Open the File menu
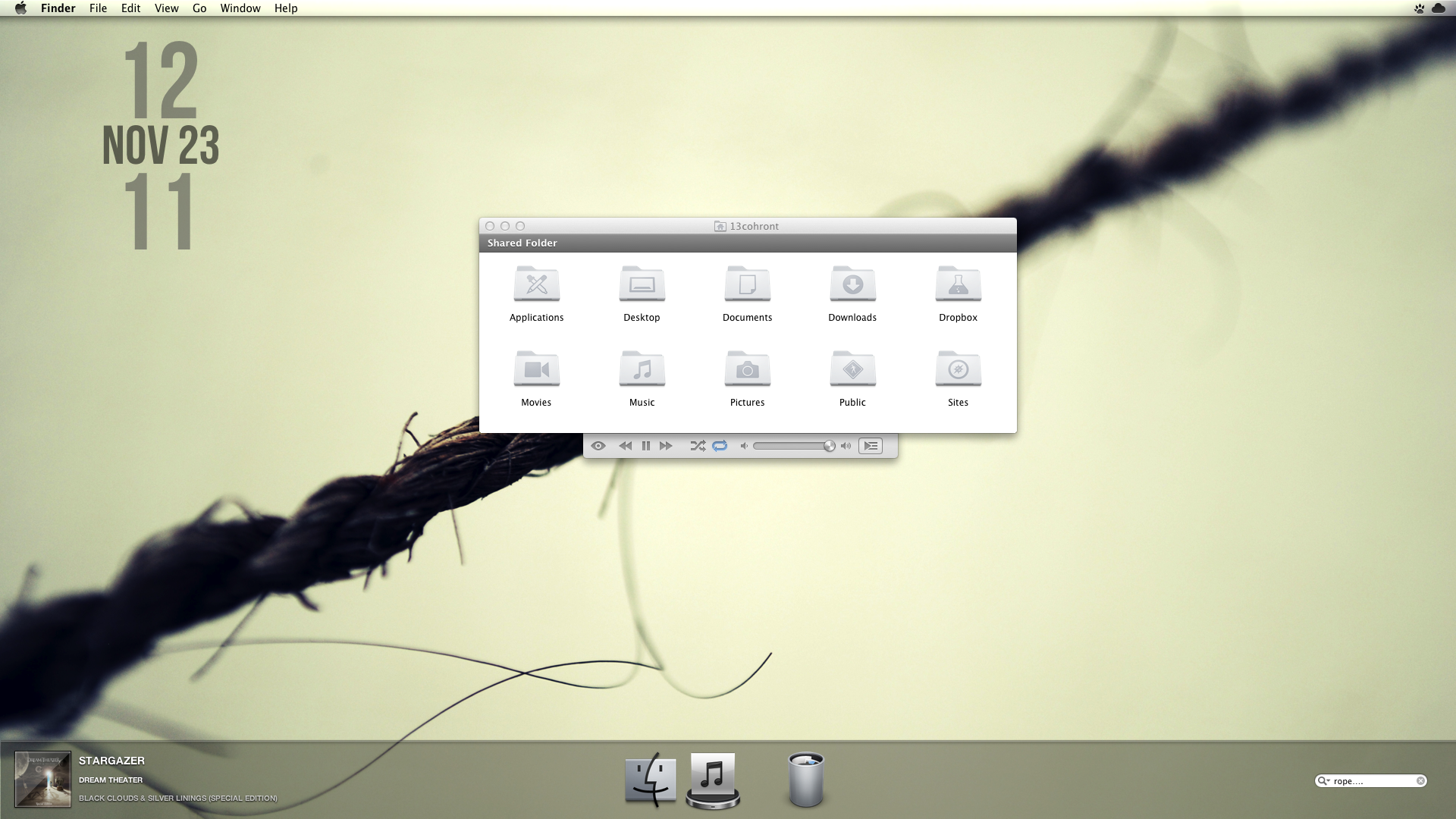 (98, 8)
